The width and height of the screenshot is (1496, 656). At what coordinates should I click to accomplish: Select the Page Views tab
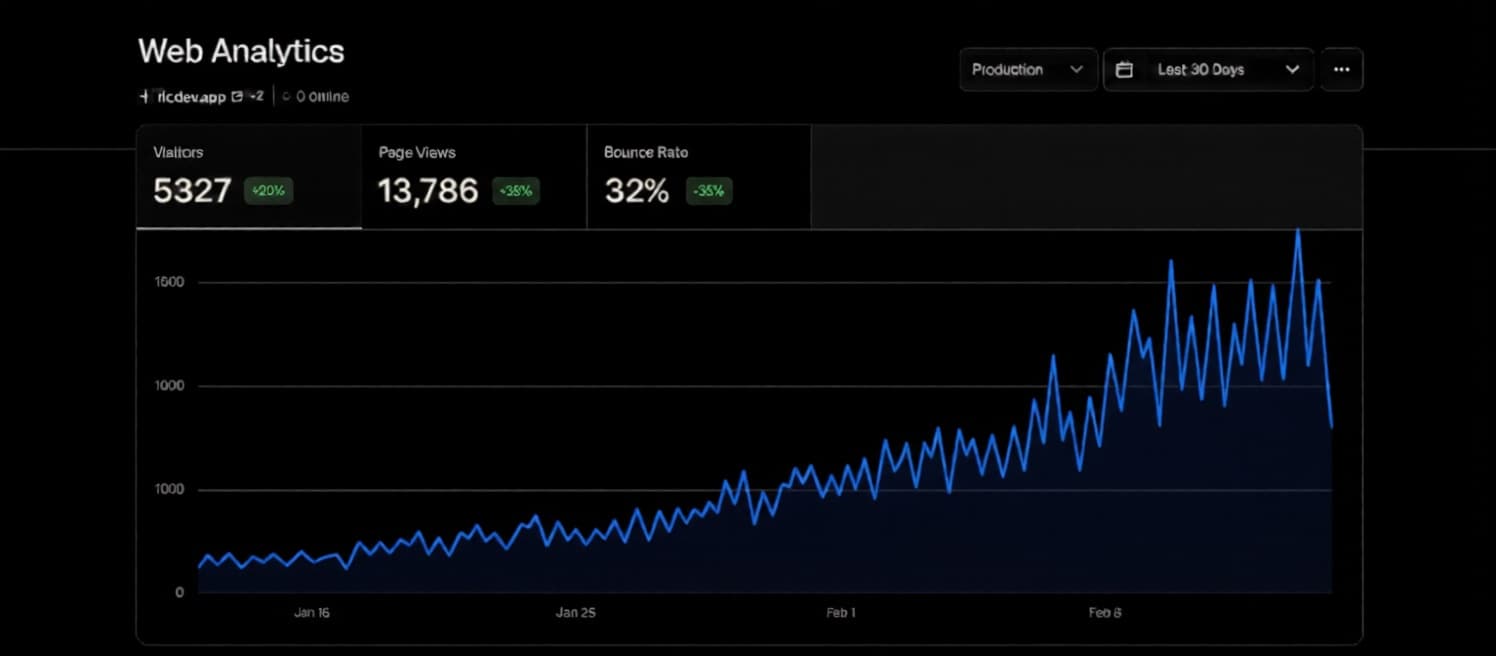[474, 178]
